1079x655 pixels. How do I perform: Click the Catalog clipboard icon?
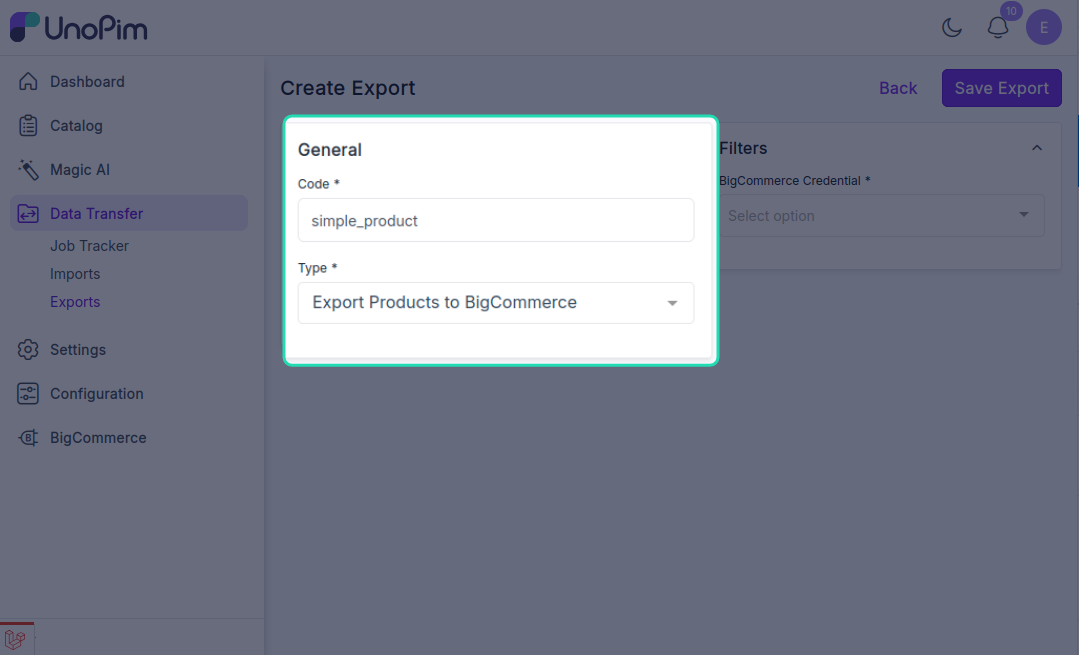click(28, 125)
